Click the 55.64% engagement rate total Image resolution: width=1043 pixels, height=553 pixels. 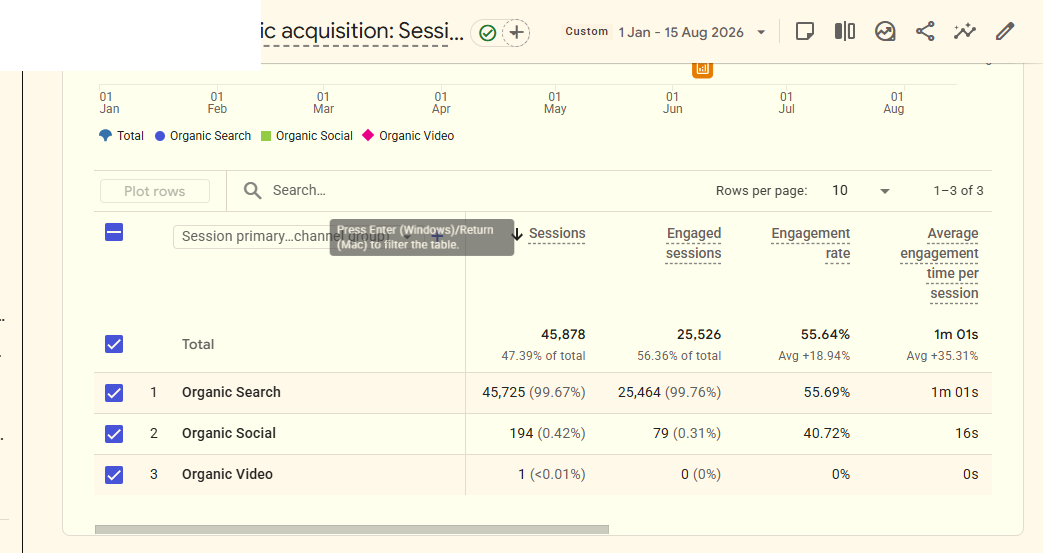825,335
